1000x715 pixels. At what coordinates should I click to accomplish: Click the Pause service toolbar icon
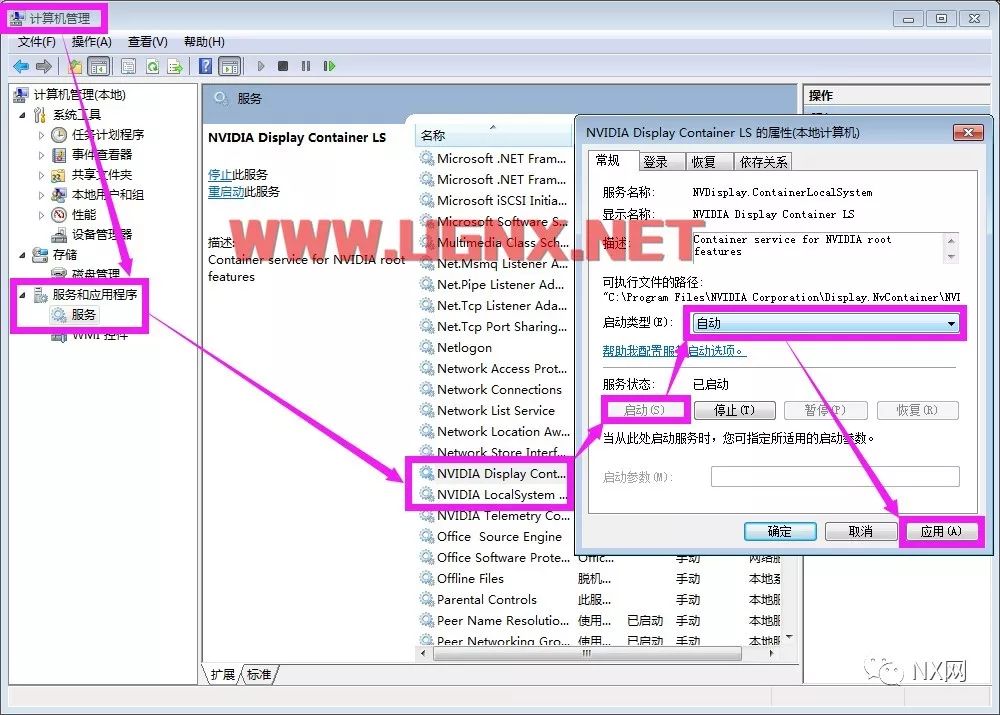(306, 66)
